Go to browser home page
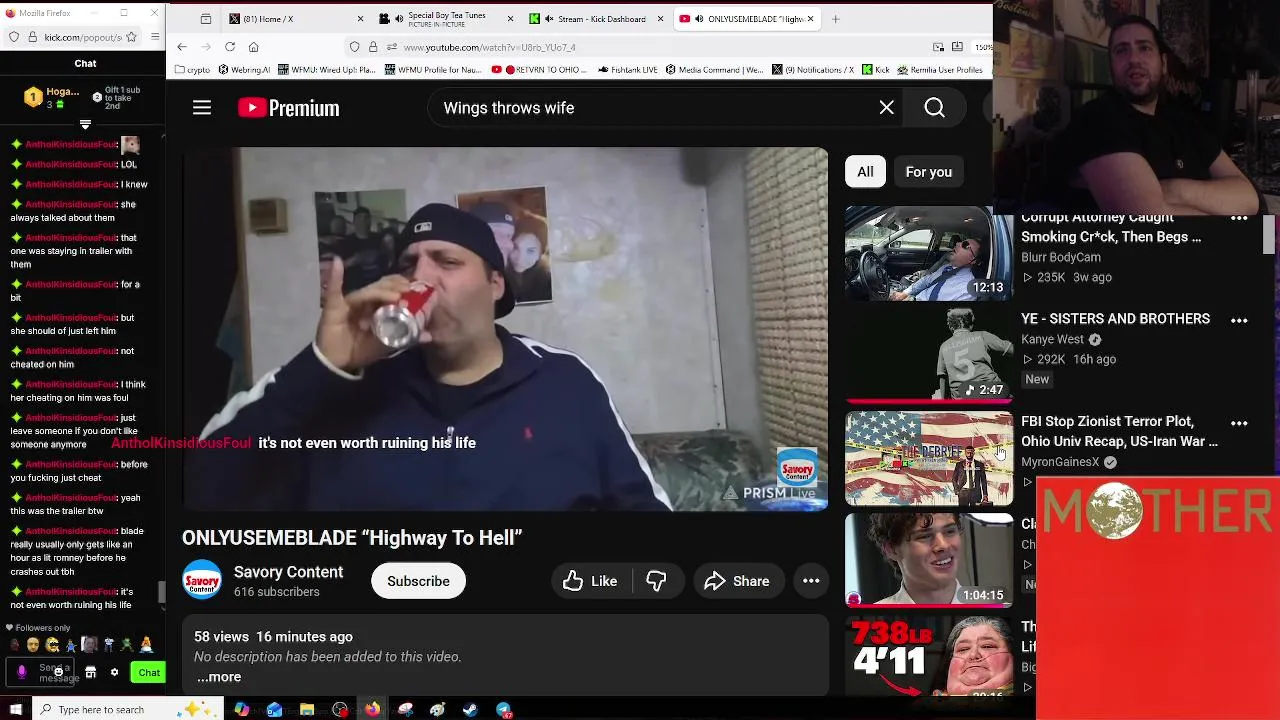 [x=254, y=47]
